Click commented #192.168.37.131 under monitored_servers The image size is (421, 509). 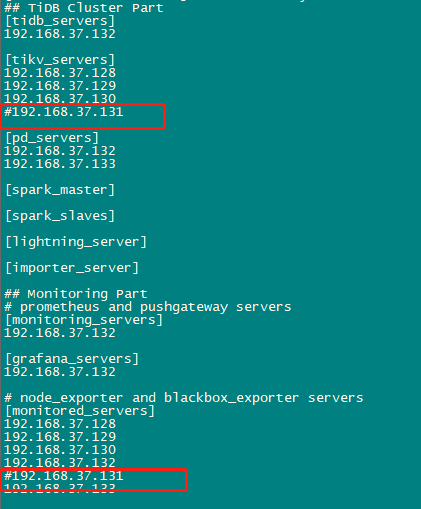pyautogui.click(x=64, y=476)
